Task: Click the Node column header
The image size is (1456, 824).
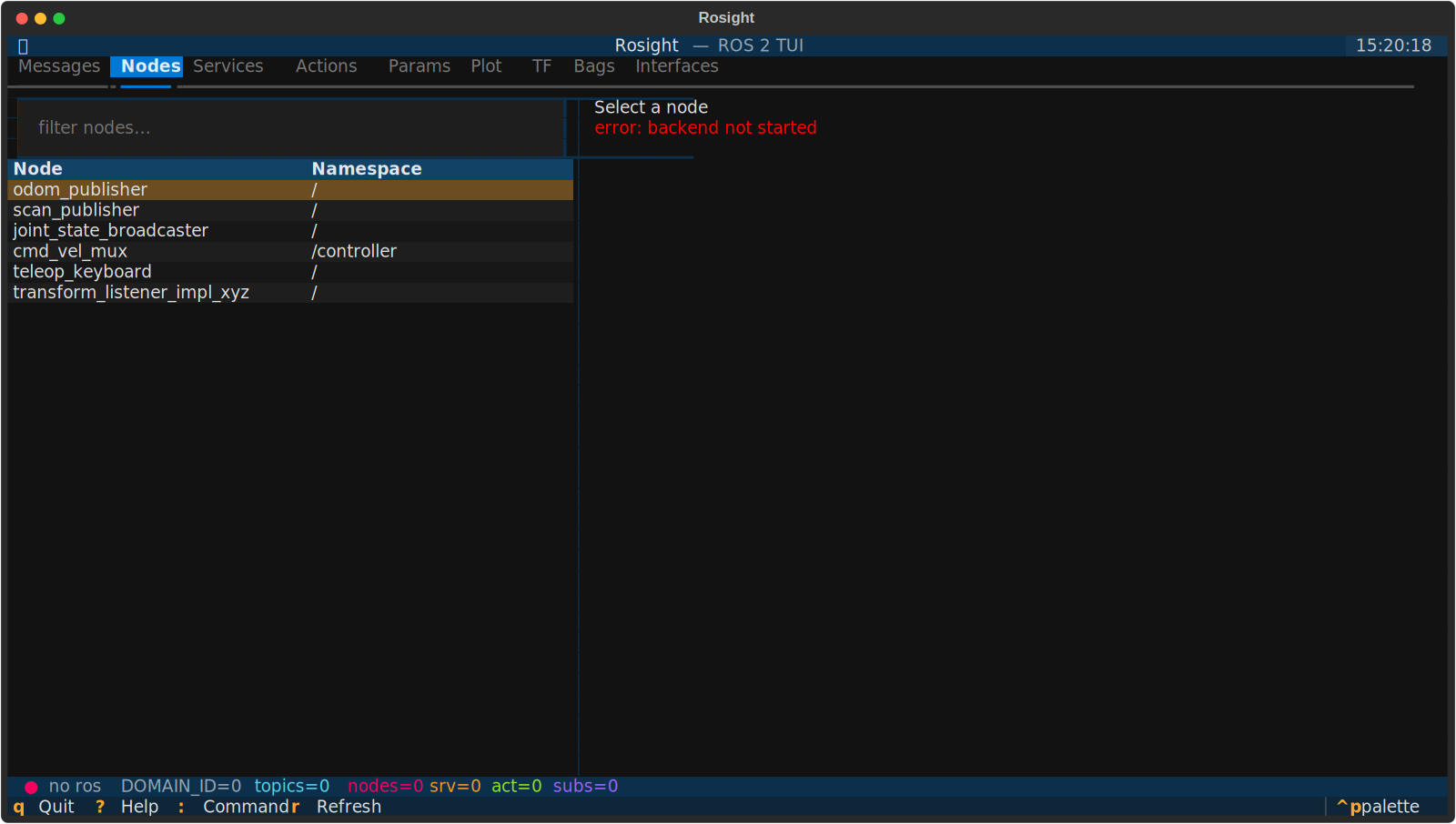Action: pyautogui.click(x=38, y=169)
